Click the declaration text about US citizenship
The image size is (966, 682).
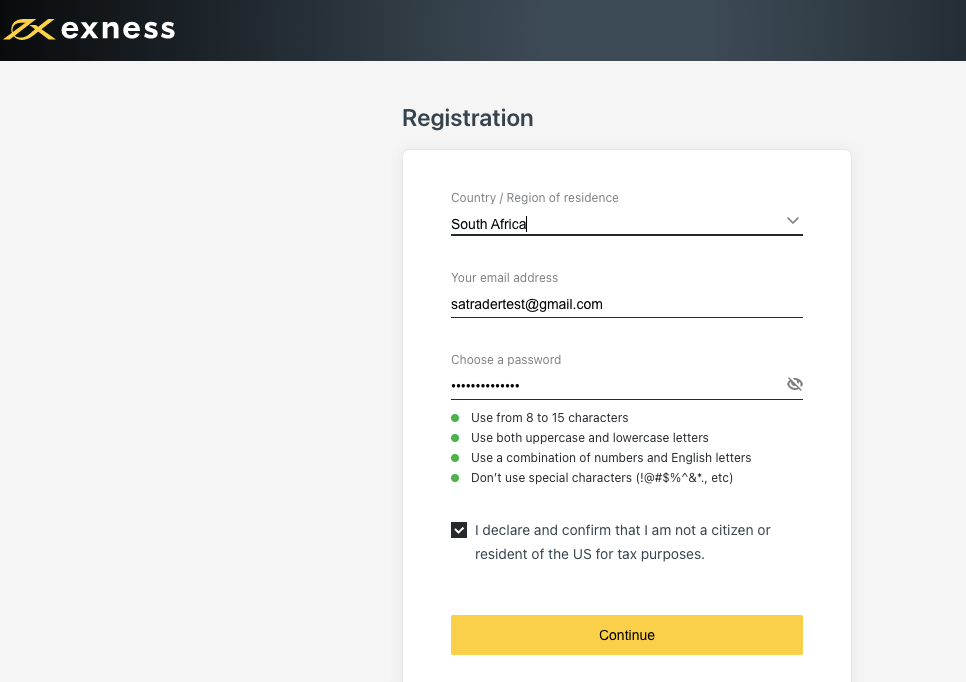(622, 542)
